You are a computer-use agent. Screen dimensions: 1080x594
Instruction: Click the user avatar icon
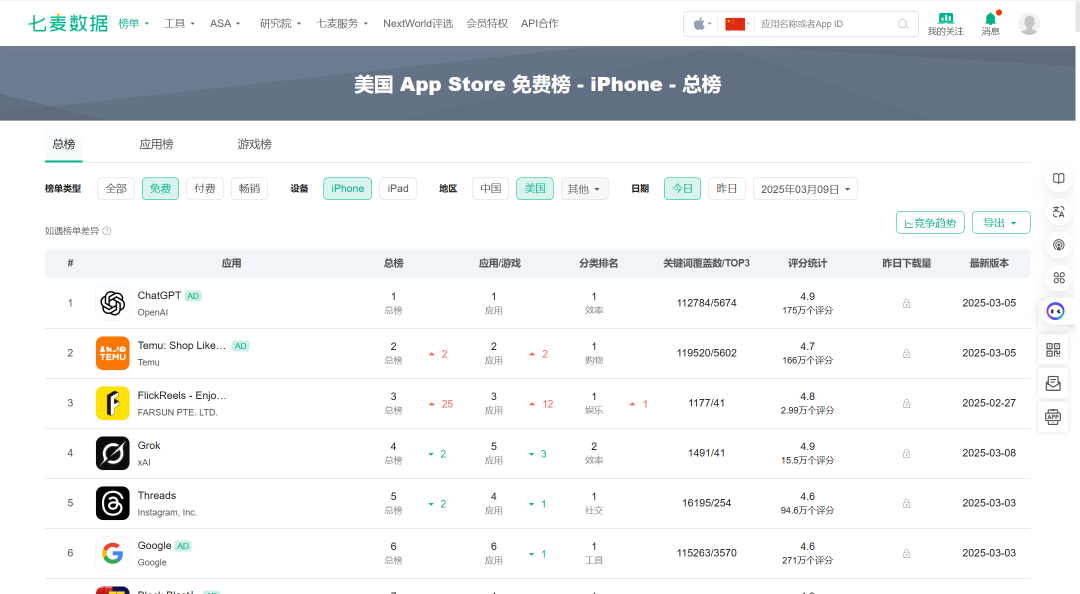point(1029,24)
